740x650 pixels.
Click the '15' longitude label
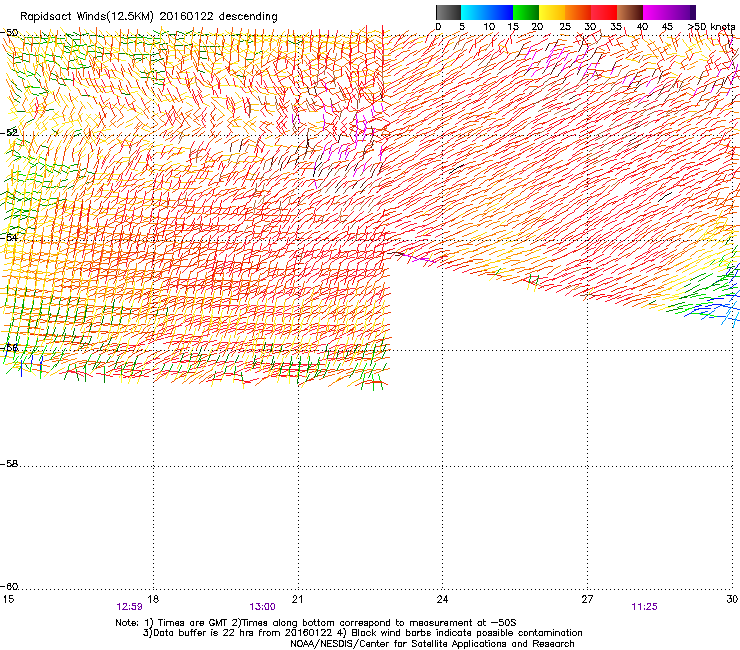tap(8, 599)
